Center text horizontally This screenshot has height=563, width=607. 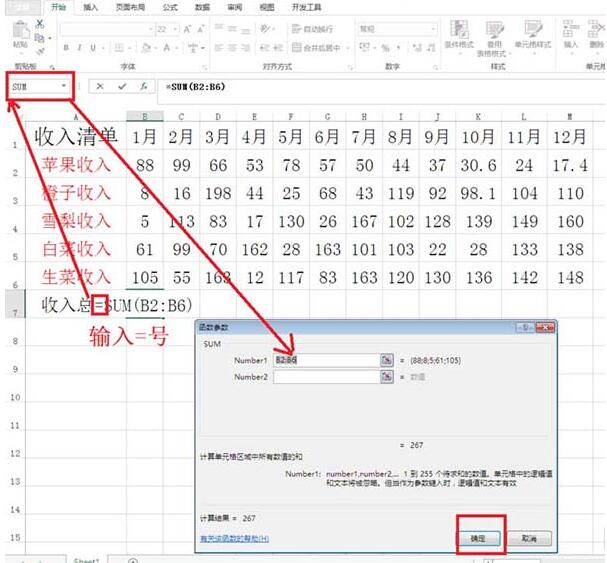tap(232, 48)
